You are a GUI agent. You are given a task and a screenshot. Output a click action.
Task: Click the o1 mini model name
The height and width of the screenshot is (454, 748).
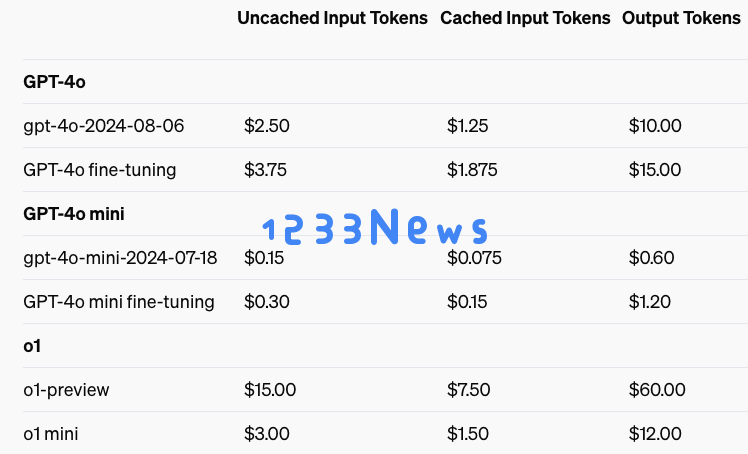(51, 434)
